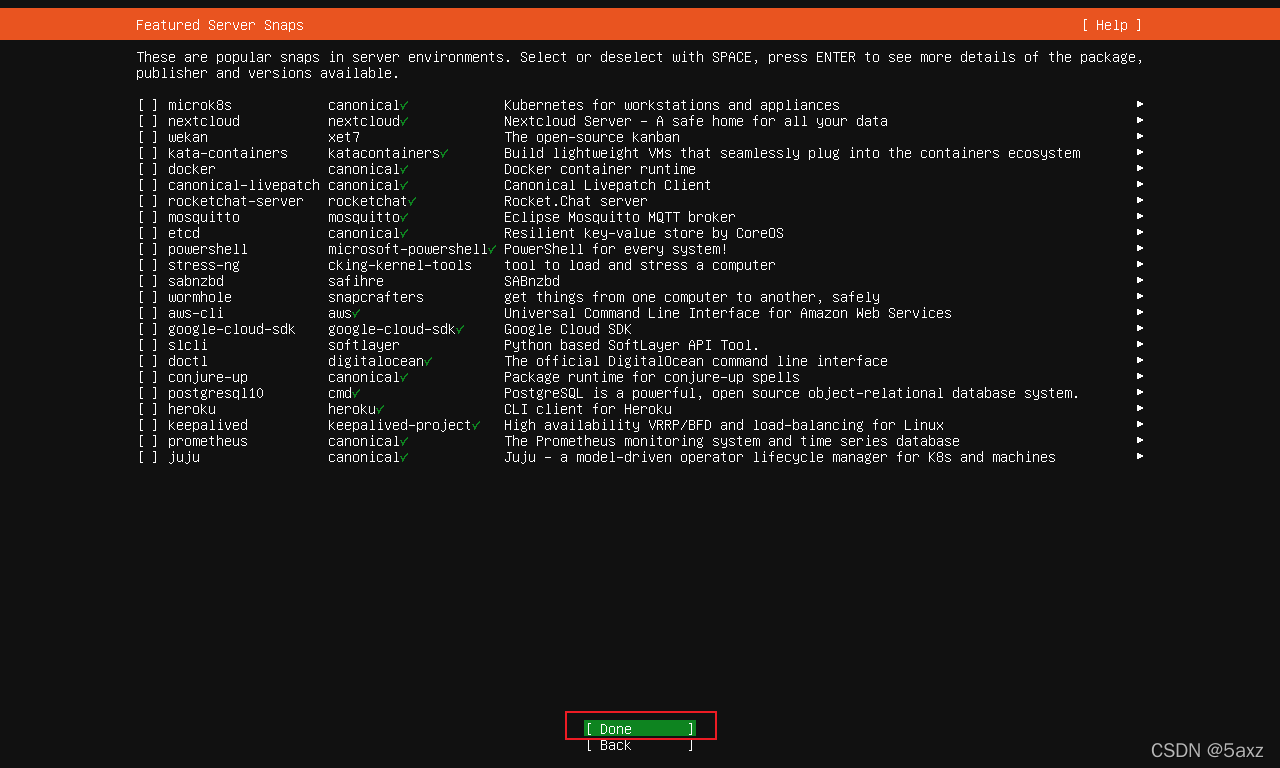The height and width of the screenshot is (768, 1280).
Task: Tick the heroku snap checkbox
Action: click(148, 409)
